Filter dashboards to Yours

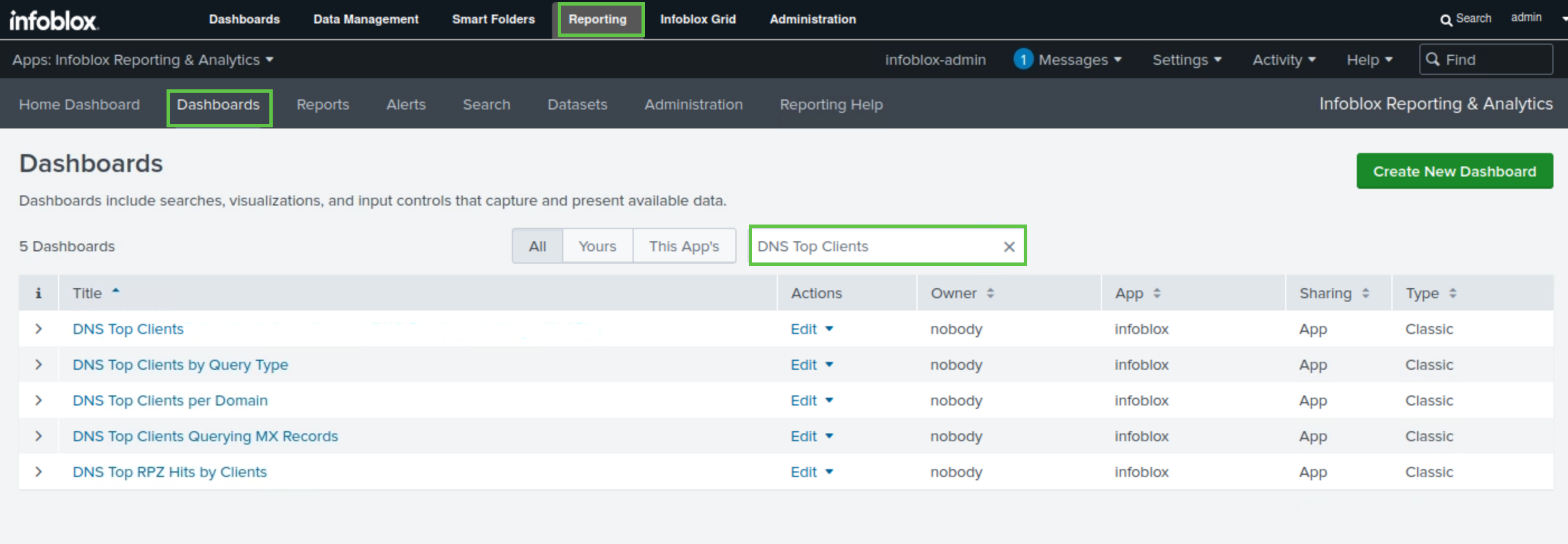point(597,246)
